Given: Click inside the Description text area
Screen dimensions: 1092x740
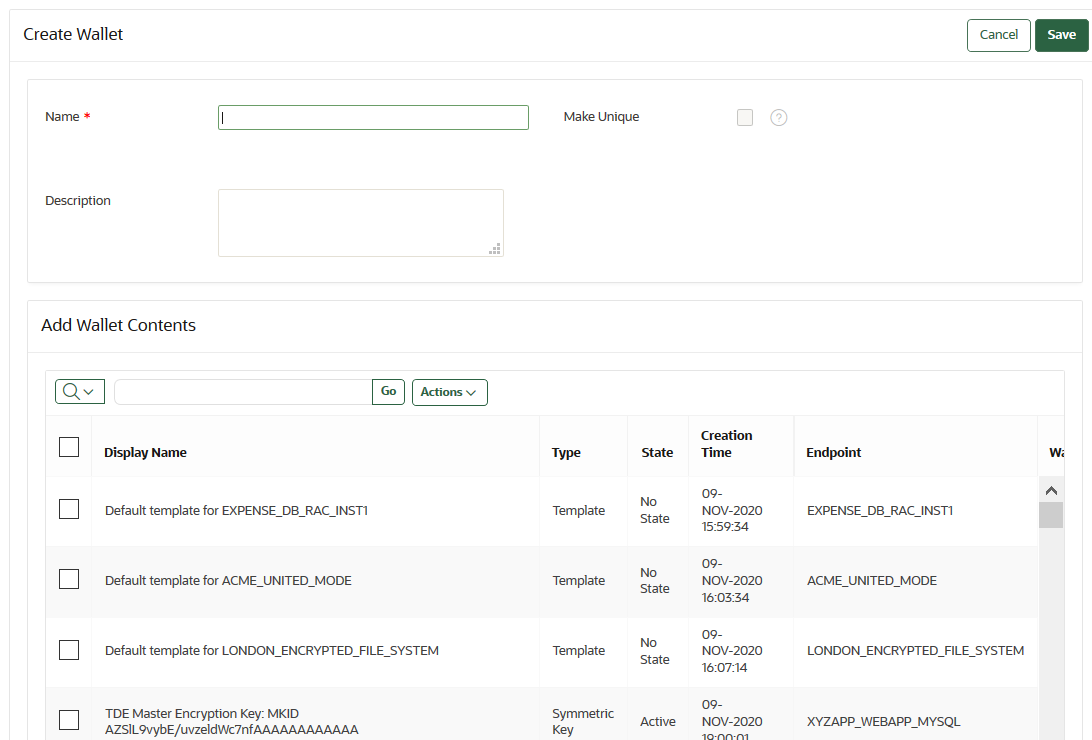Looking at the screenshot, I should coord(360,222).
